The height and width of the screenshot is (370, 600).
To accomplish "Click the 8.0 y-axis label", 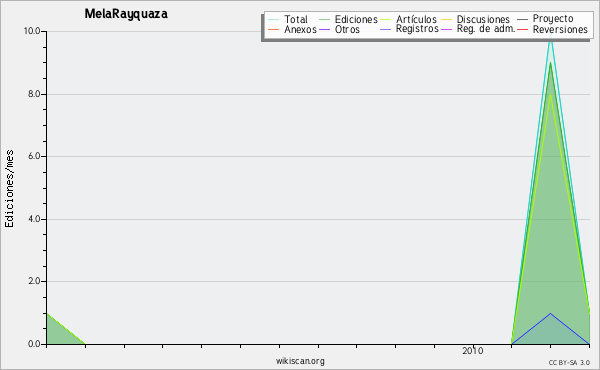I will [x=34, y=94].
